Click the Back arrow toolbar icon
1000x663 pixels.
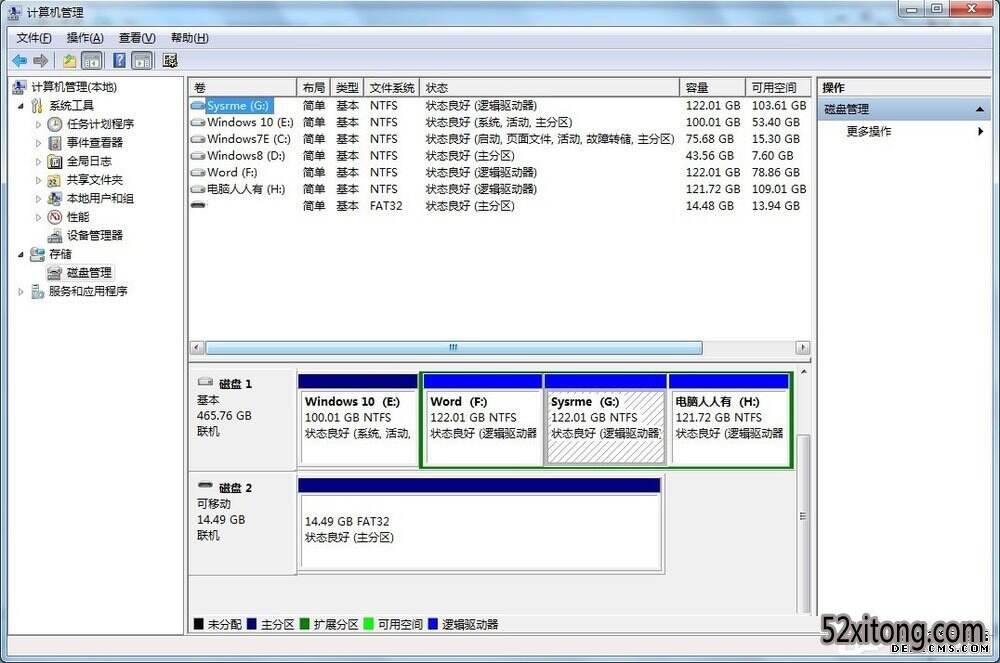[x=20, y=61]
